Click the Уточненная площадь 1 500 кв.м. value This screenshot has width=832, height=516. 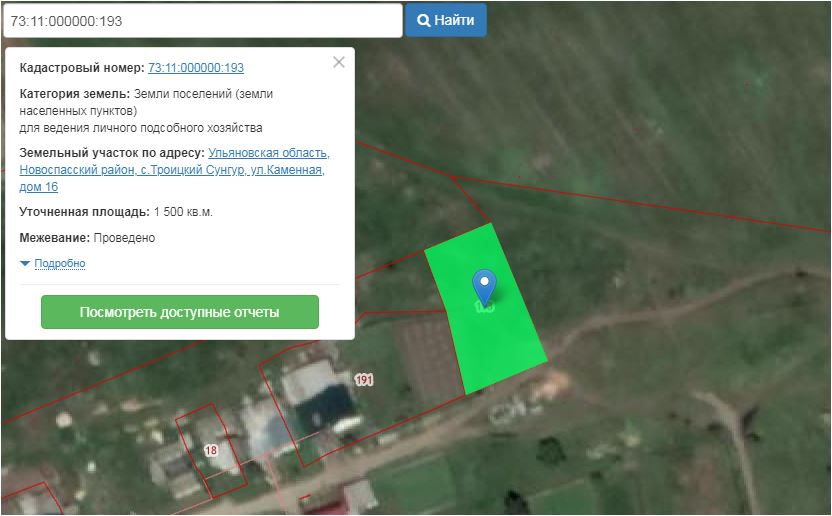(x=184, y=212)
